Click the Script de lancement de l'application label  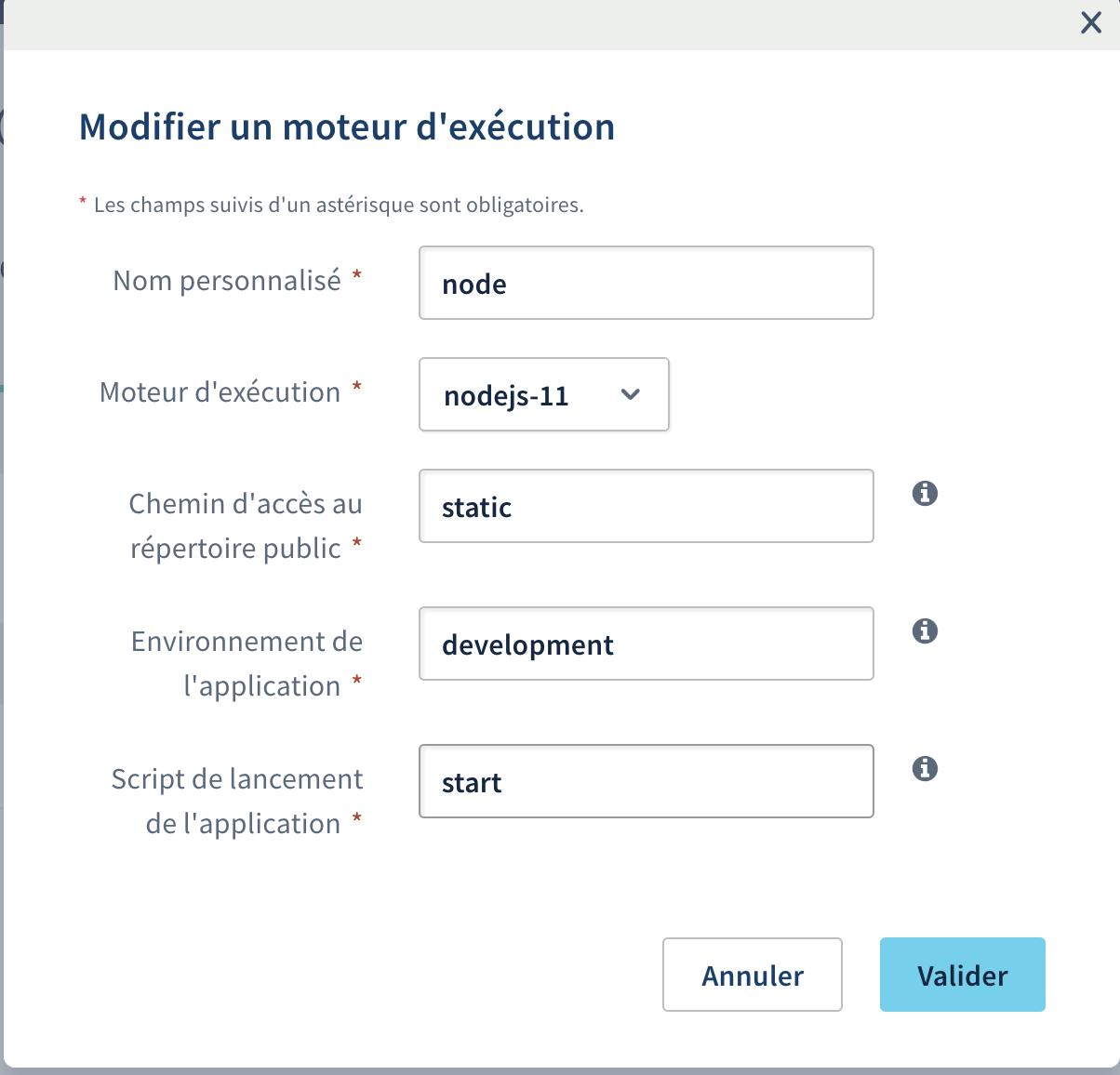pos(236,801)
